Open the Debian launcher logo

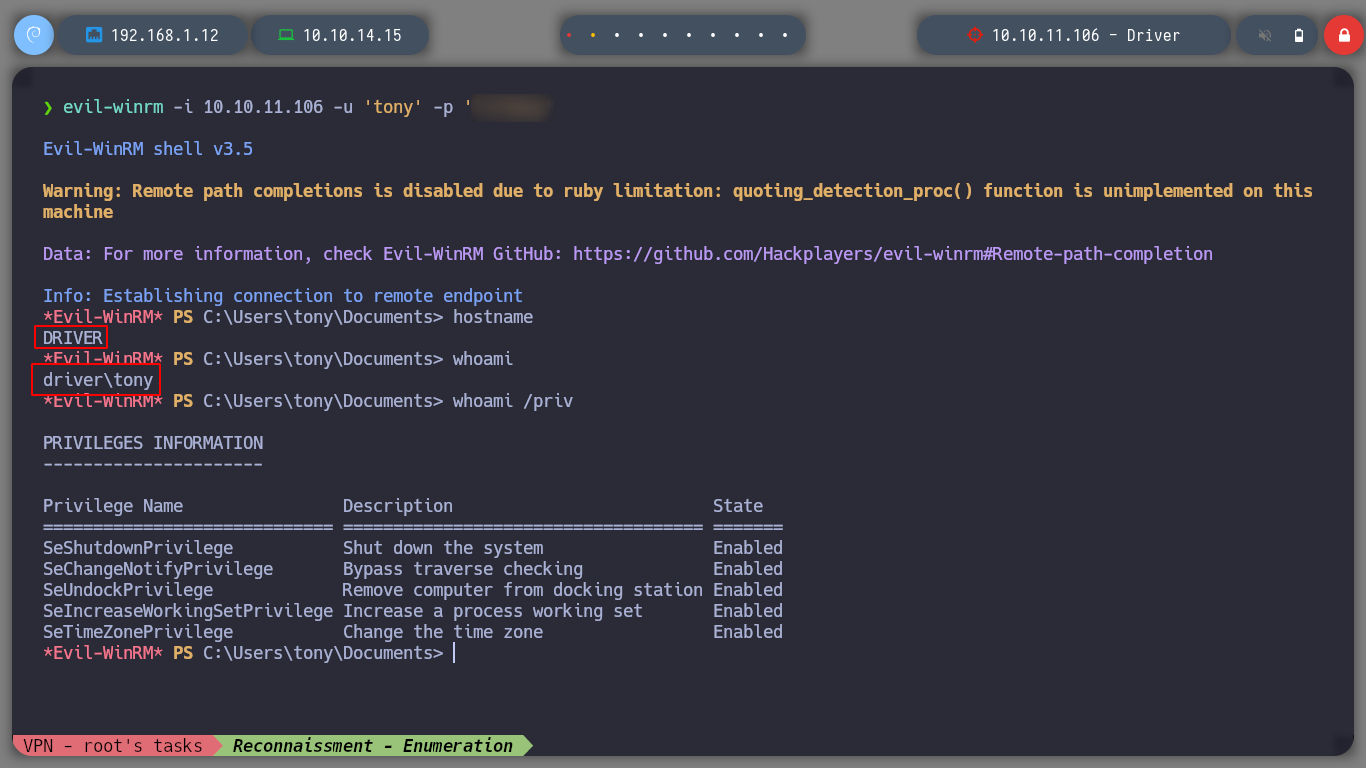(34, 35)
